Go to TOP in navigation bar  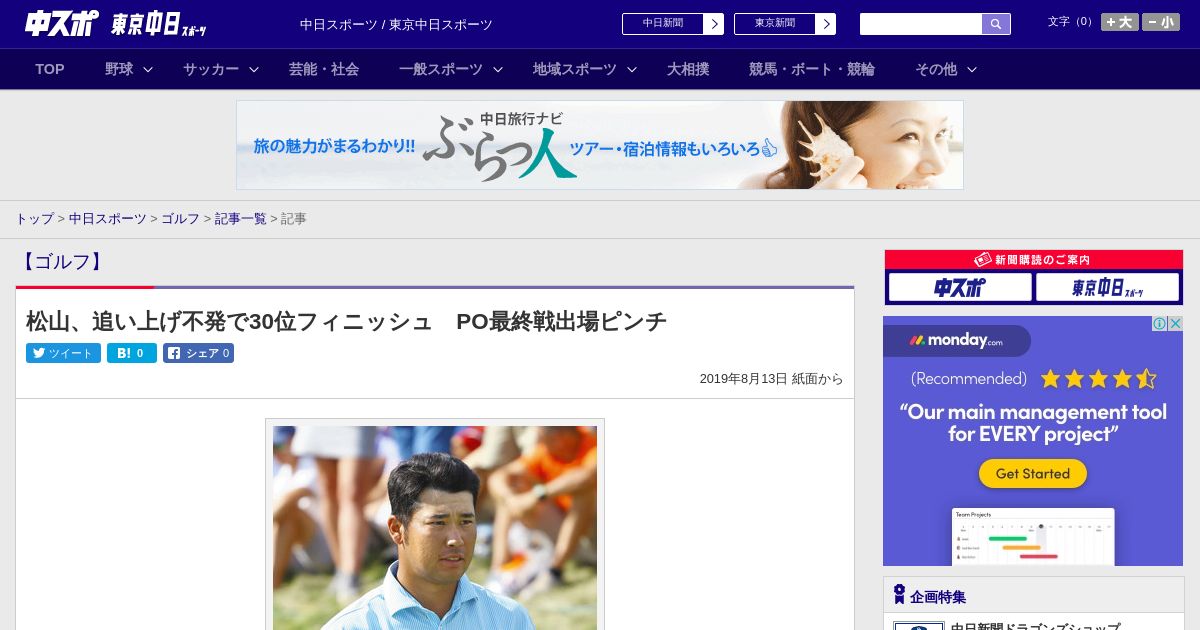tap(50, 69)
